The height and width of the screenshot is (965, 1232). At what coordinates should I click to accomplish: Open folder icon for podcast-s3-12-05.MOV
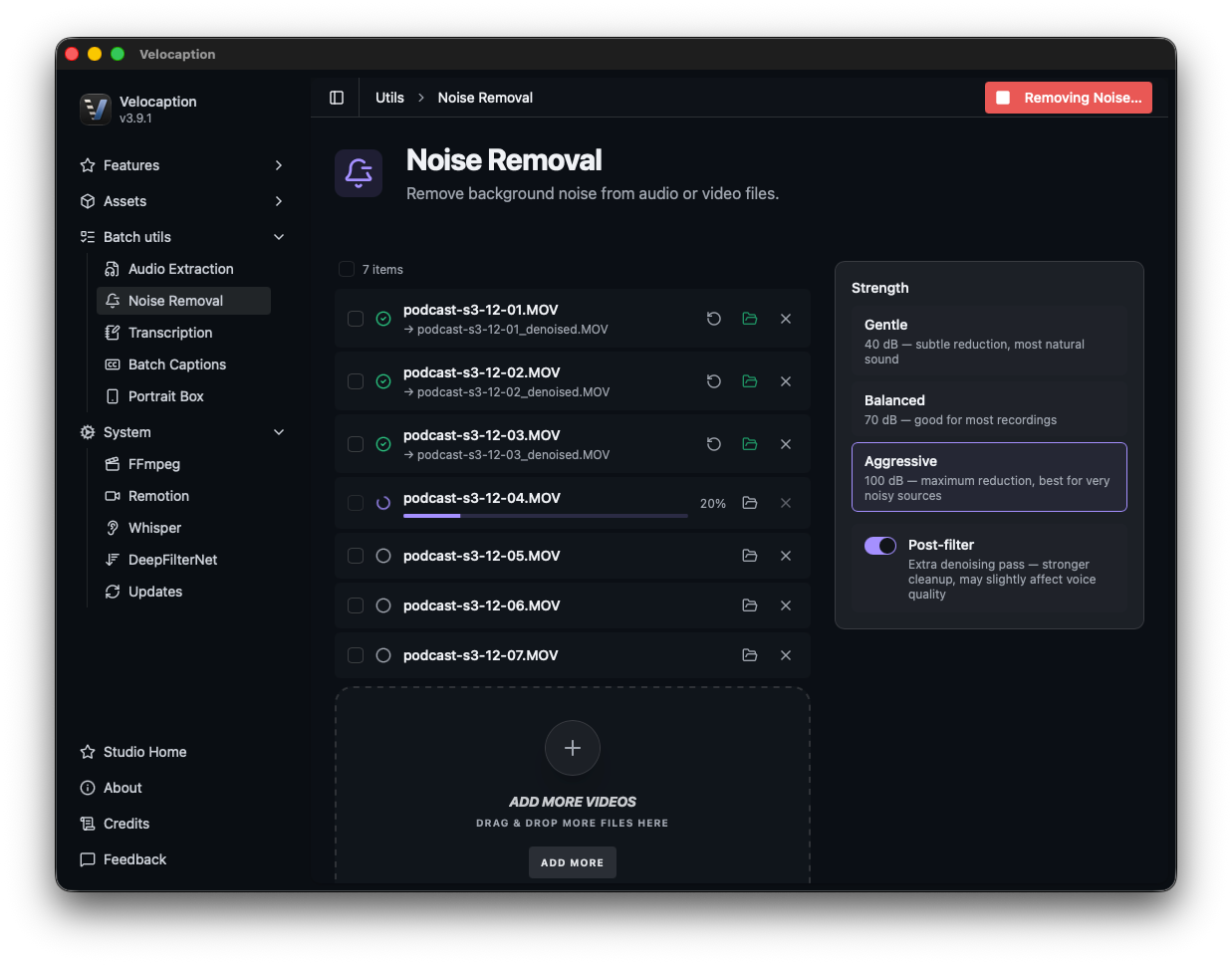(750, 556)
